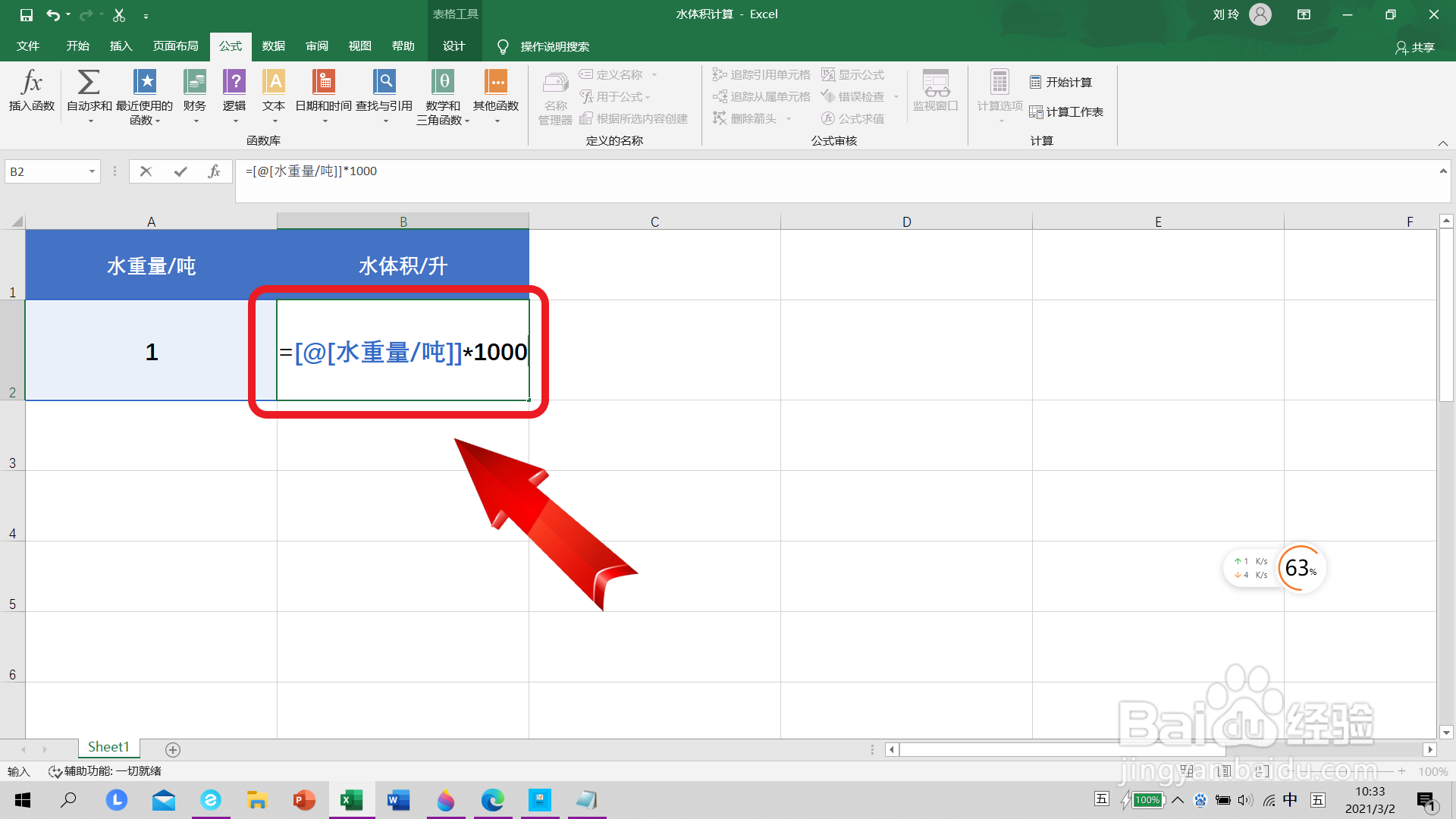This screenshot has width=1456, height=819.
Task: Add a new sheet with the plus button
Action: coord(173,749)
